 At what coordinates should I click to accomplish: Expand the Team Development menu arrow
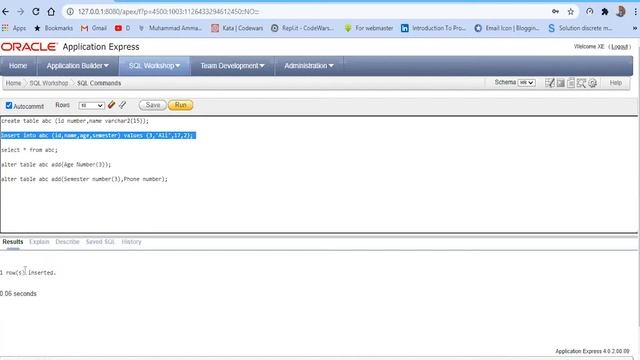point(262,66)
